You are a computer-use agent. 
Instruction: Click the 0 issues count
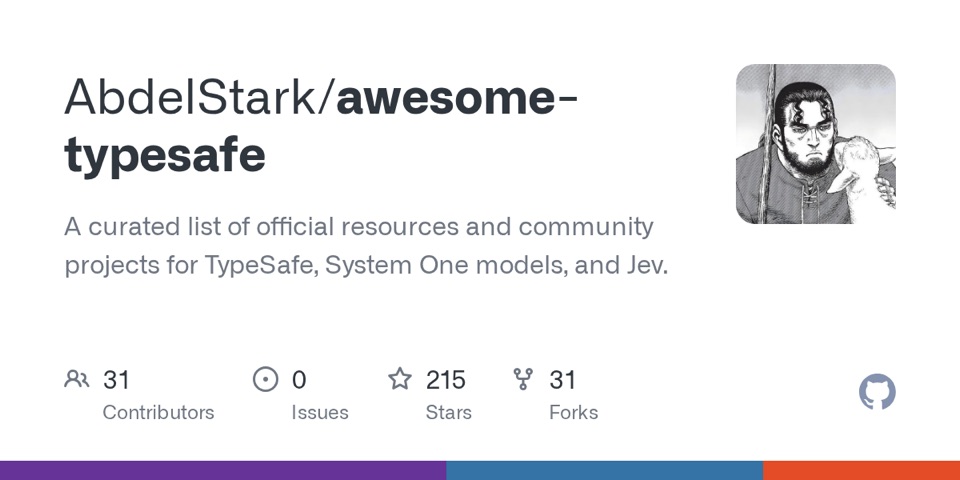299,380
